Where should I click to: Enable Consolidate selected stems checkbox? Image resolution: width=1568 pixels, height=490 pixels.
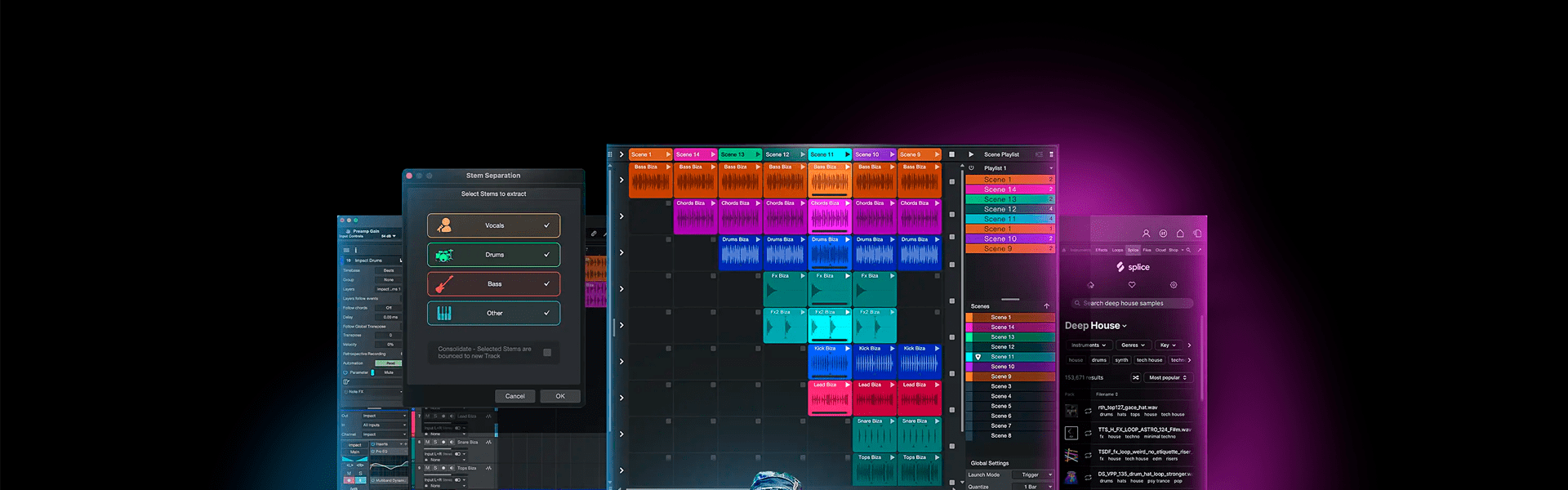[547, 353]
